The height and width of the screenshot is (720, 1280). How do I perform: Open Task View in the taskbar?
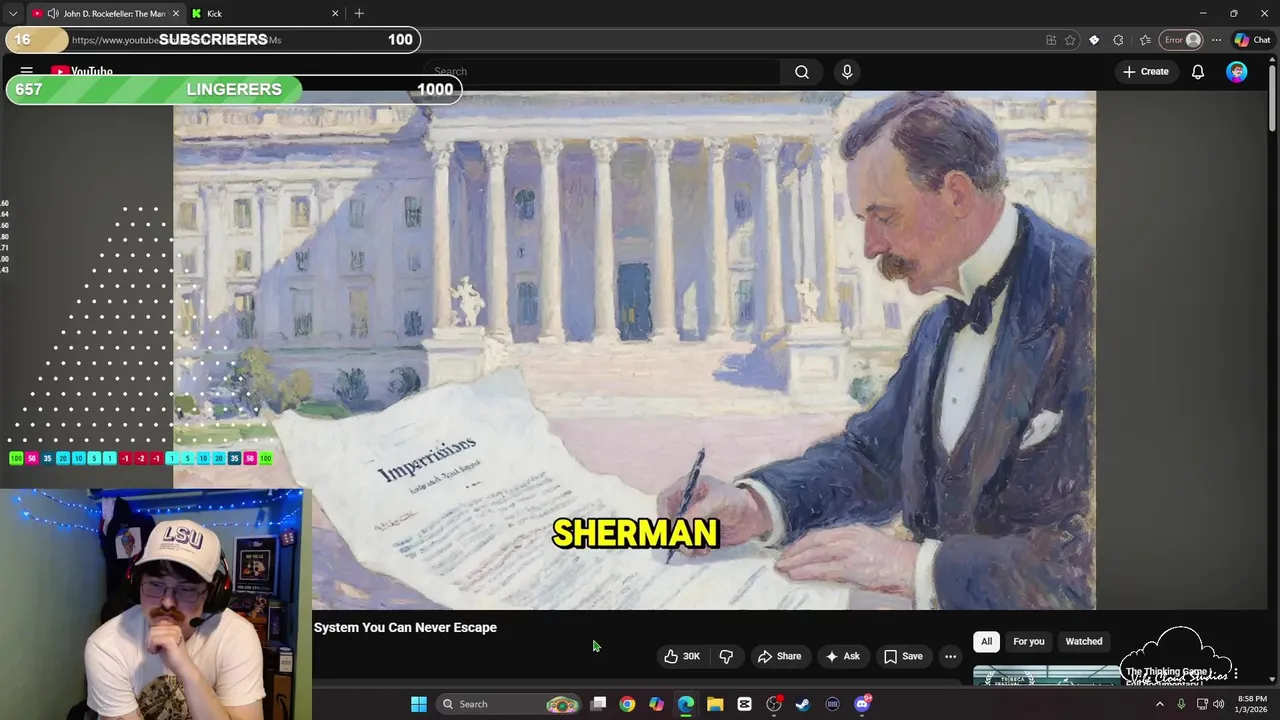(x=598, y=704)
